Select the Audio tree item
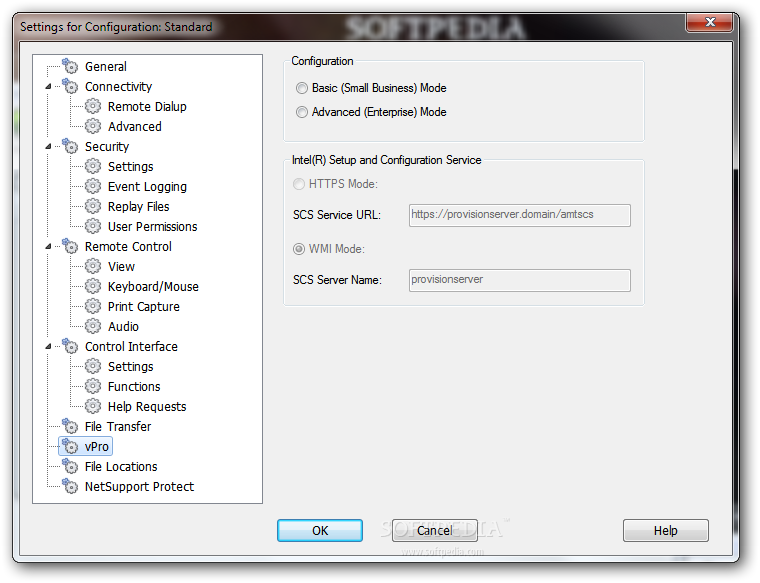Image resolution: width=760 pixels, height=583 pixels. point(123,327)
